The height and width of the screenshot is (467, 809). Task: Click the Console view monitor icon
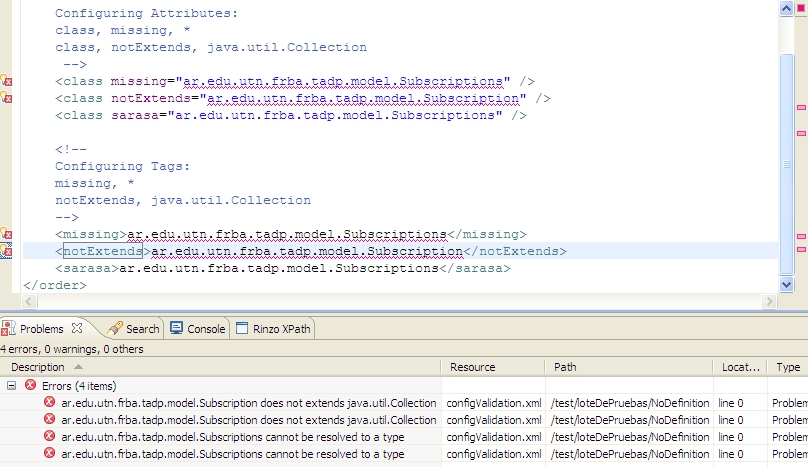177,329
